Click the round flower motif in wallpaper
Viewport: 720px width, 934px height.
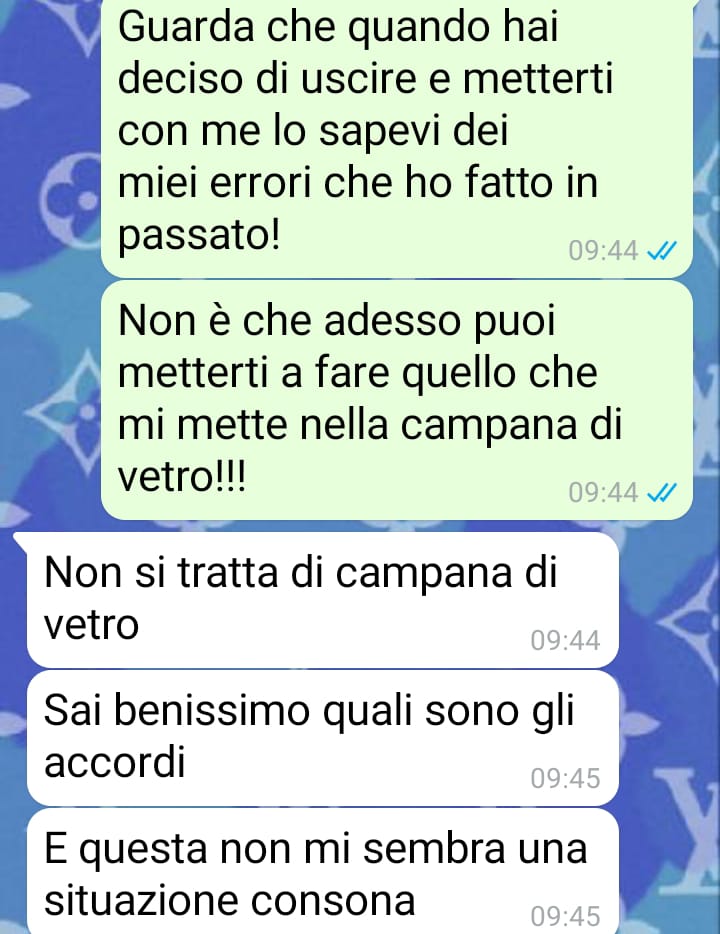click(70, 189)
